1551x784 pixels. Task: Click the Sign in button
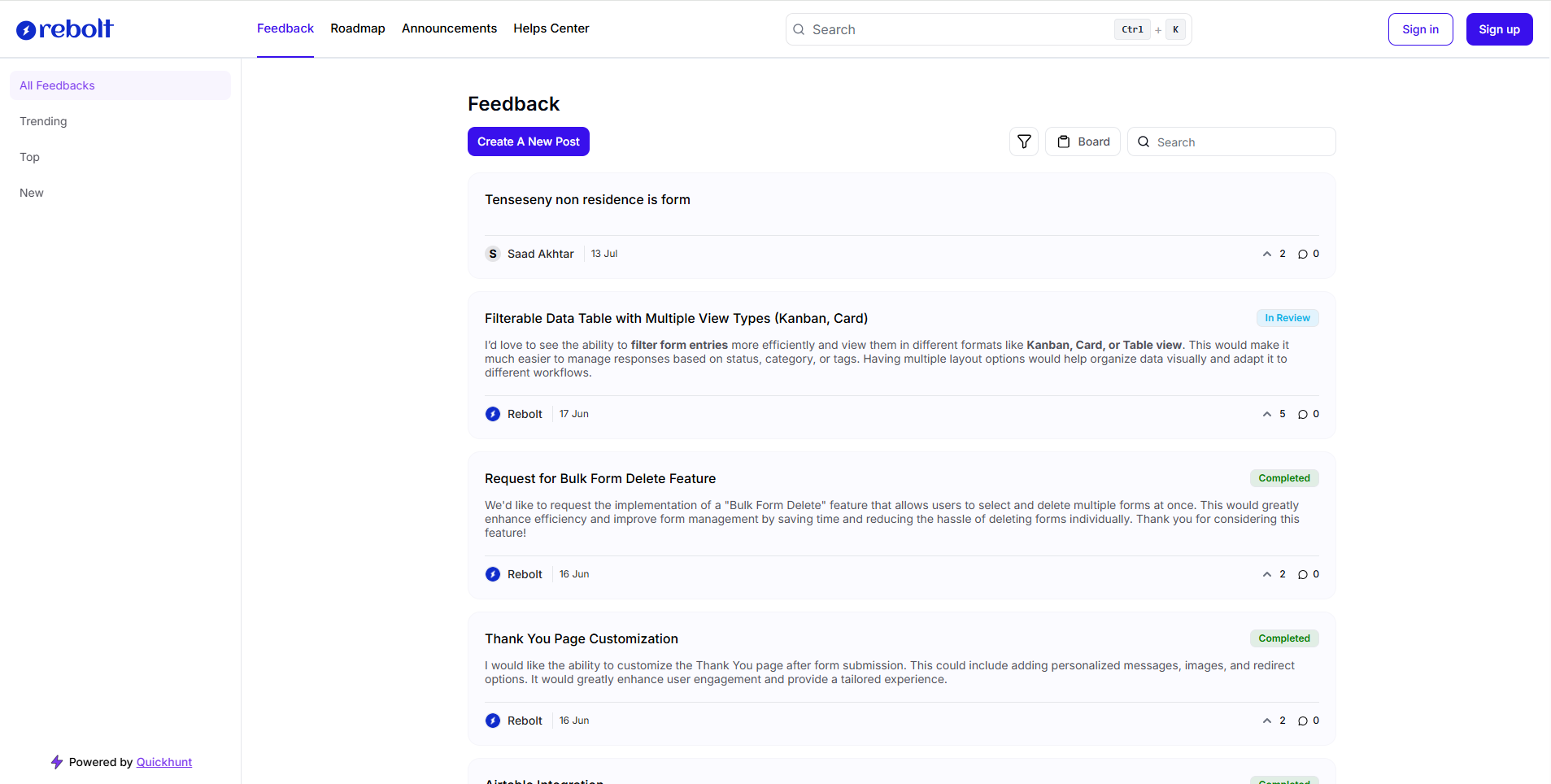coord(1420,29)
